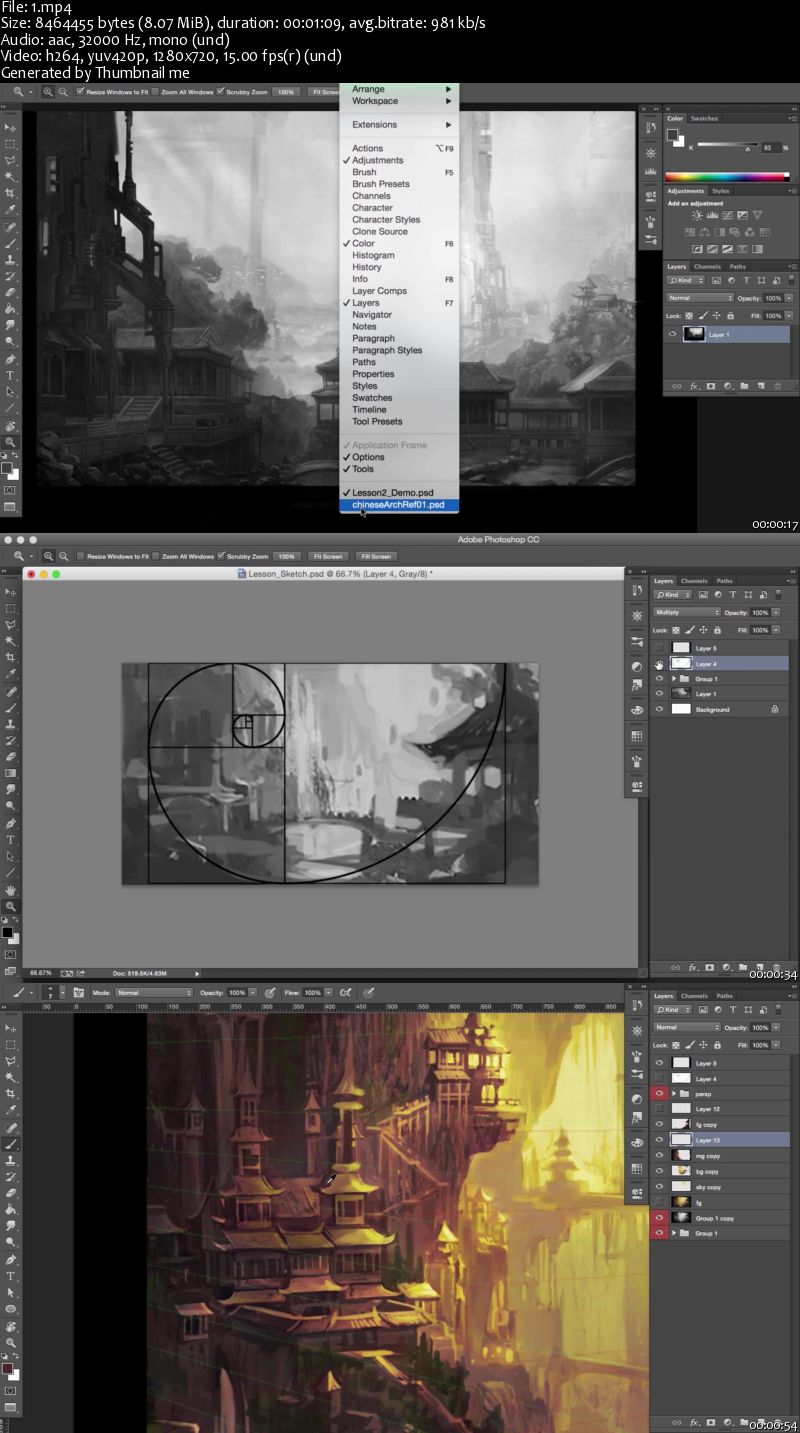
Task: Select Eyedropper tool in golden temple painting frame
Action: pyautogui.click(x=11, y=1110)
